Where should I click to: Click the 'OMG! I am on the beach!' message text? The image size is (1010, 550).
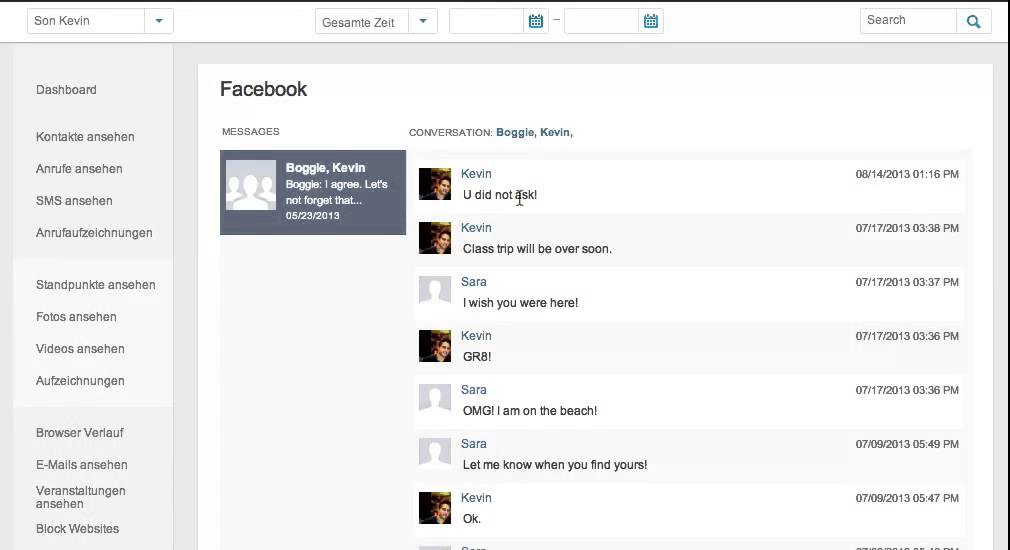tap(529, 411)
